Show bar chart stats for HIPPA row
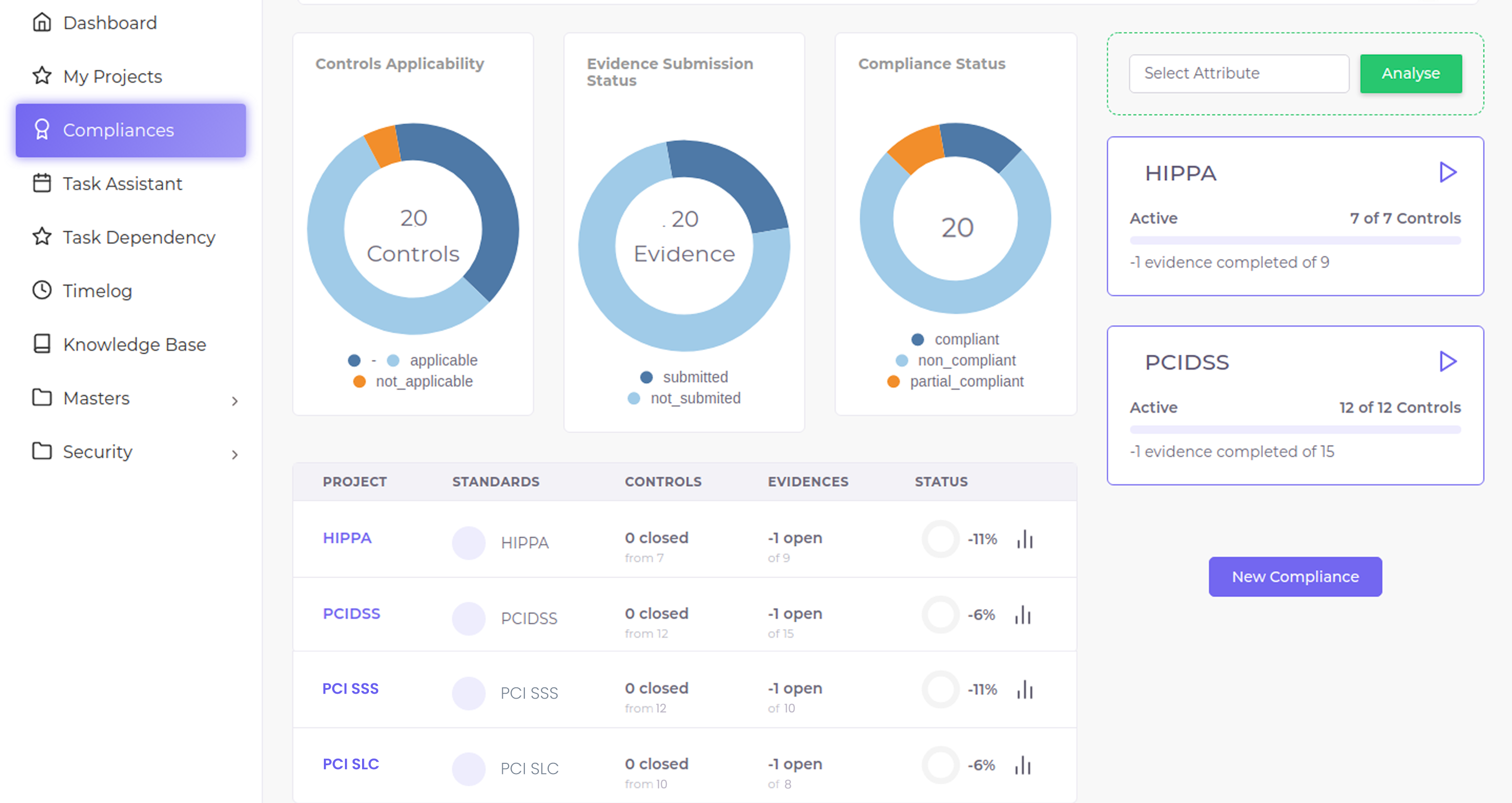 [x=1025, y=539]
